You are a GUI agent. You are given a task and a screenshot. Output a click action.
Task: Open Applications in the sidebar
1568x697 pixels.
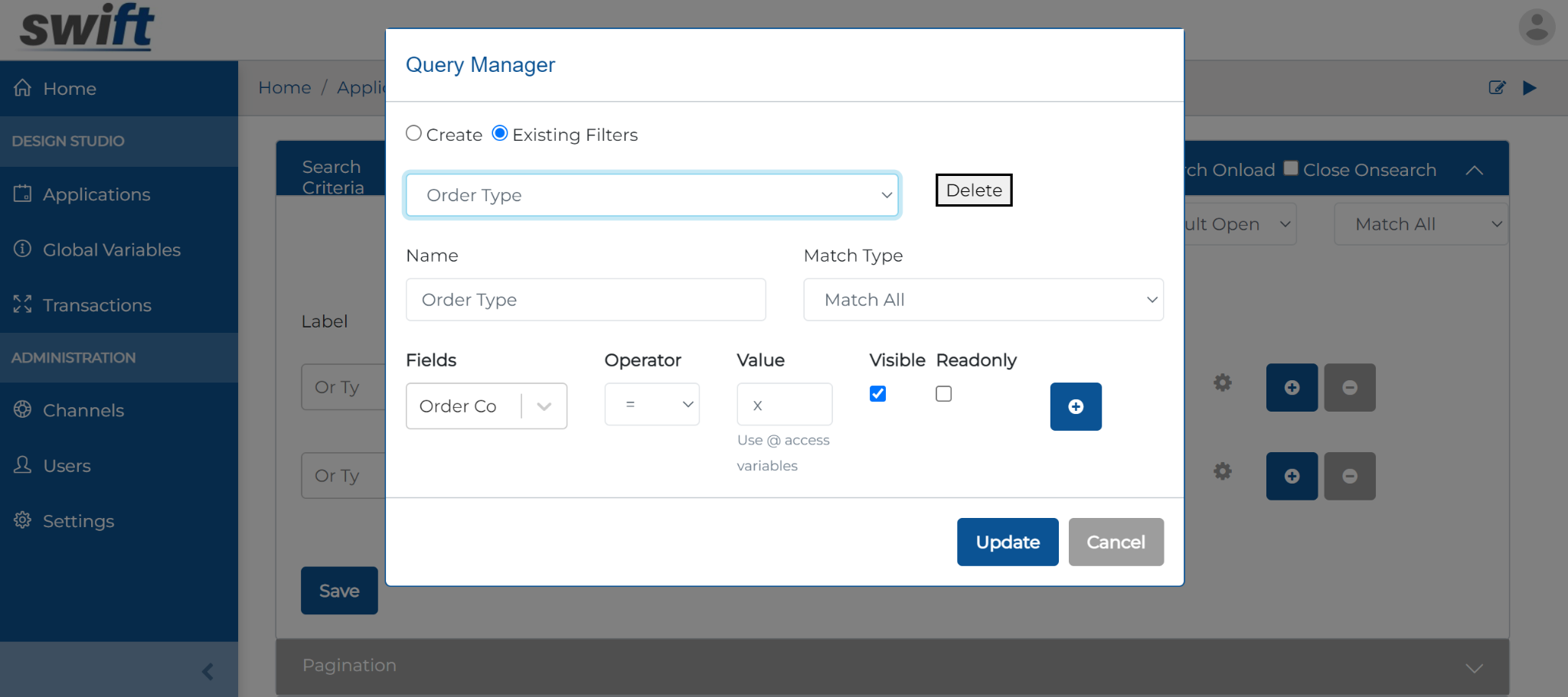[x=96, y=194]
